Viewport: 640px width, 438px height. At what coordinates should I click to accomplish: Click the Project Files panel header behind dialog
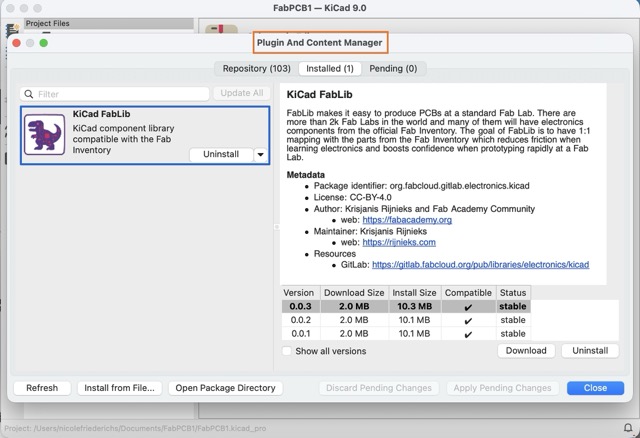coord(109,24)
